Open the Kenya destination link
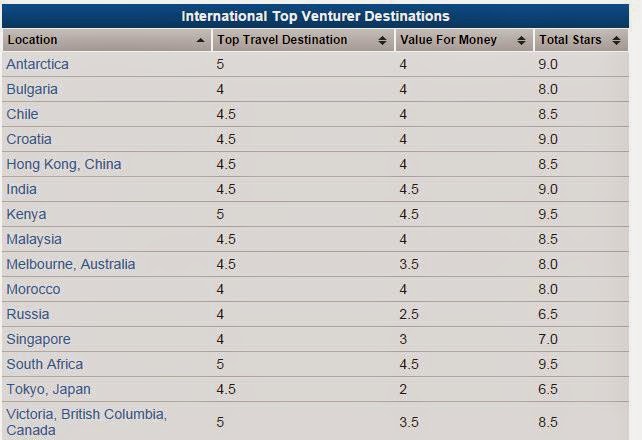This screenshot has height=440, width=642. 26,214
